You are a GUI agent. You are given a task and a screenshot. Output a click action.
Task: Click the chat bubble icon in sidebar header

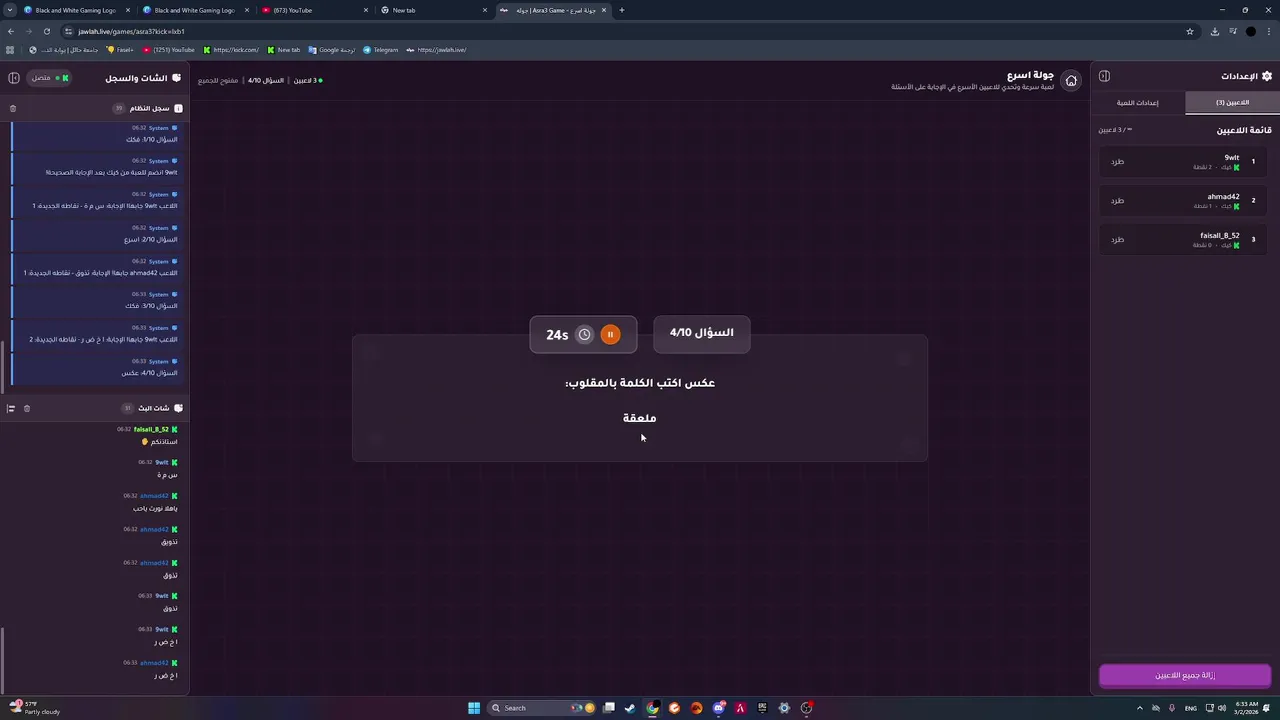click(177, 78)
